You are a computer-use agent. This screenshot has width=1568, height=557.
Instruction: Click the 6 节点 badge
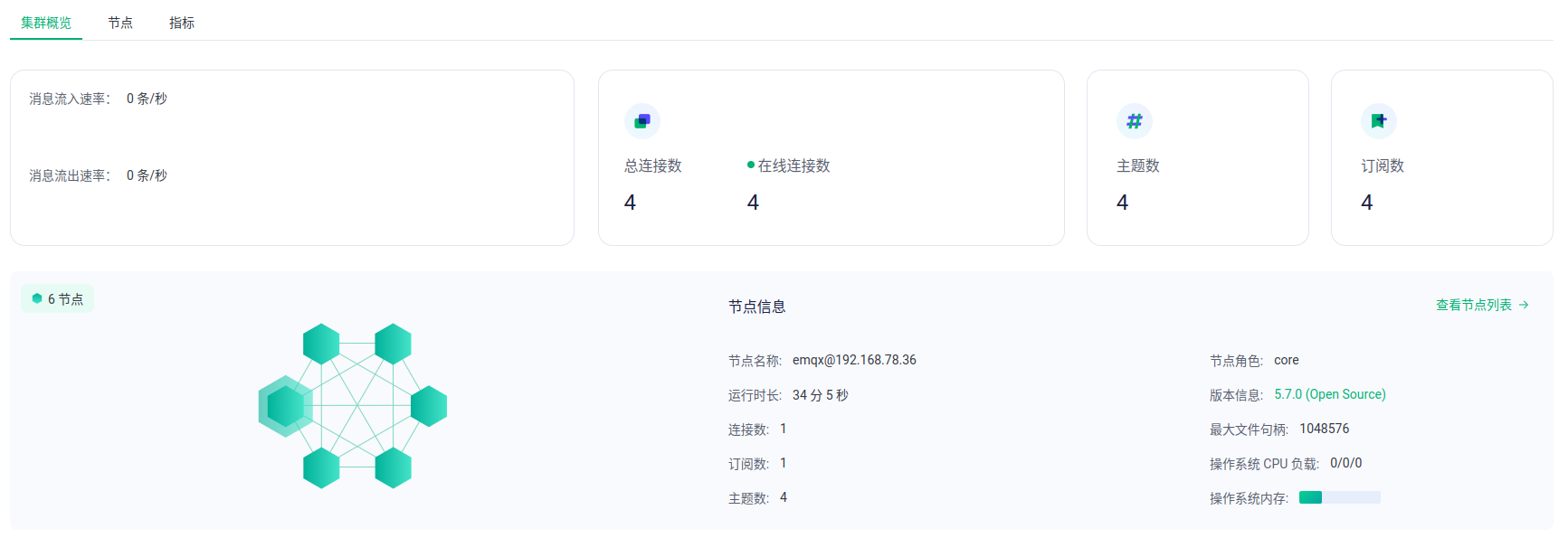tap(57, 298)
